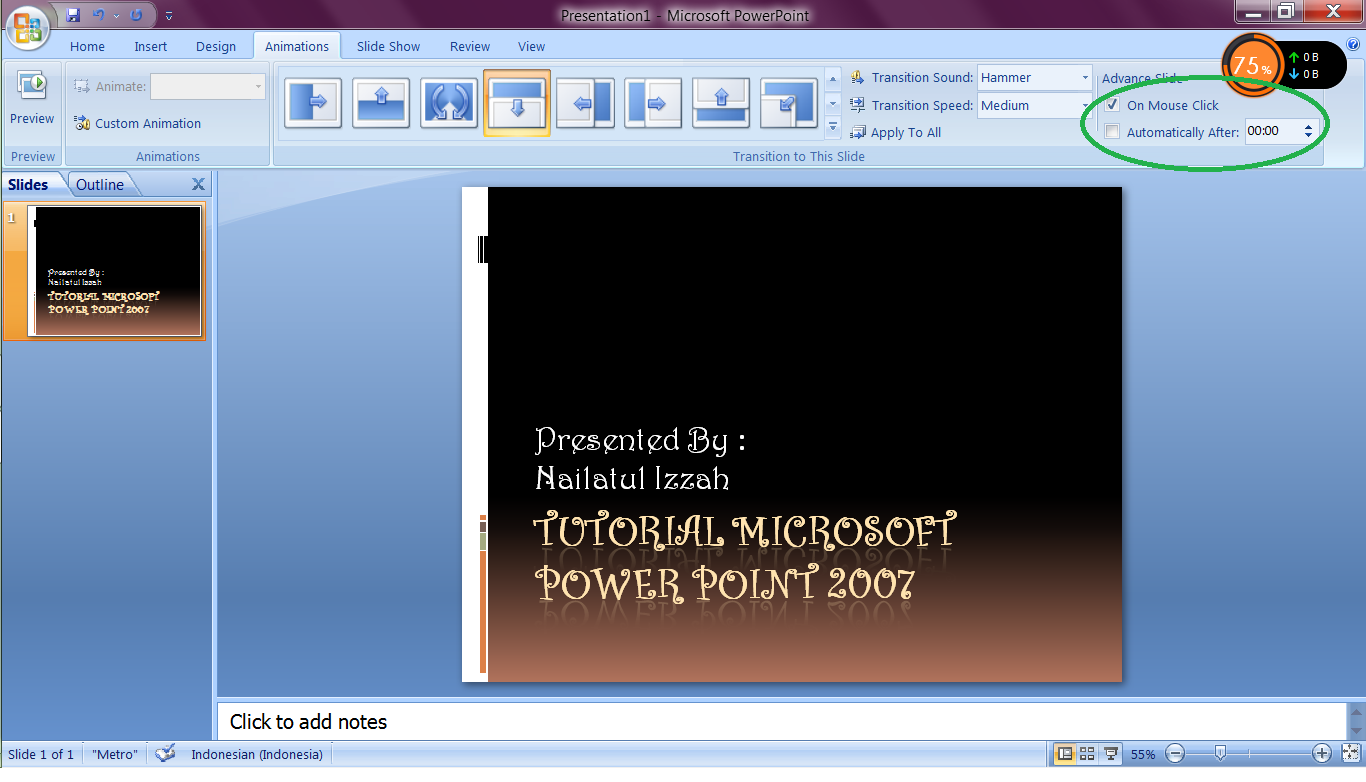Go to the Slide Show tab
1366x782 pixels.
(388, 46)
